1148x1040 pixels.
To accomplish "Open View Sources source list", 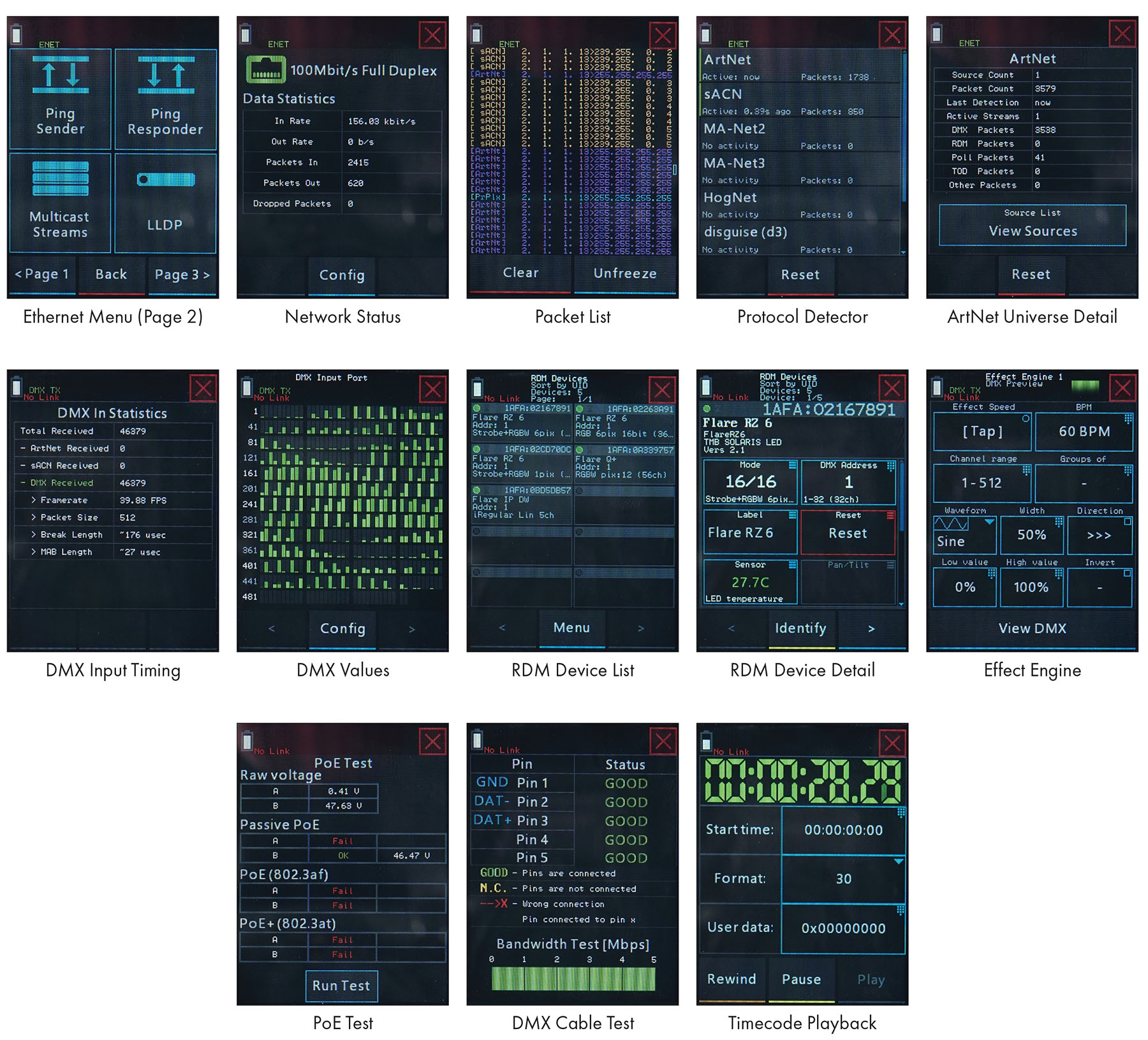I will point(1033,225).
